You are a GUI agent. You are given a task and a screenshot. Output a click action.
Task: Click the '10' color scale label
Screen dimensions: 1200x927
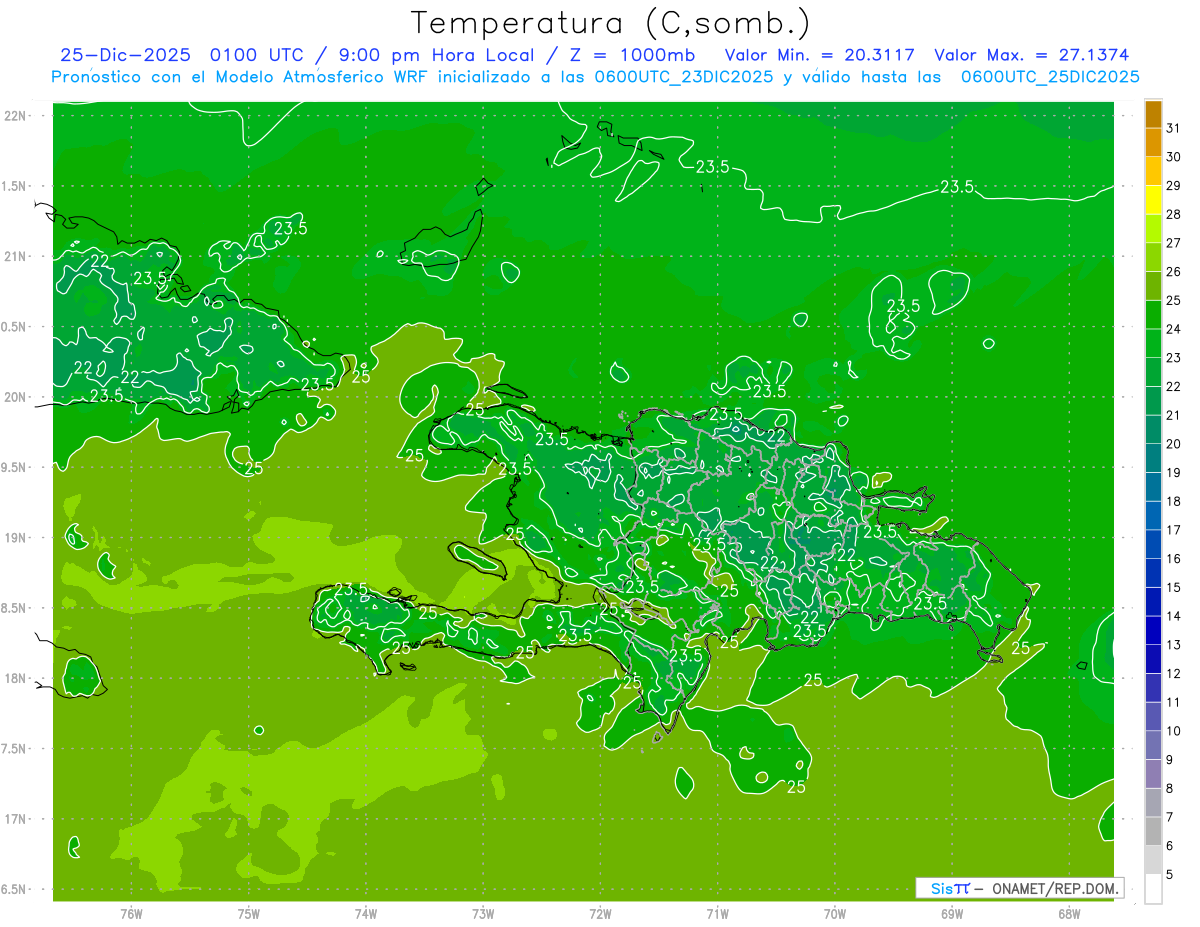(x=1174, y=731)
